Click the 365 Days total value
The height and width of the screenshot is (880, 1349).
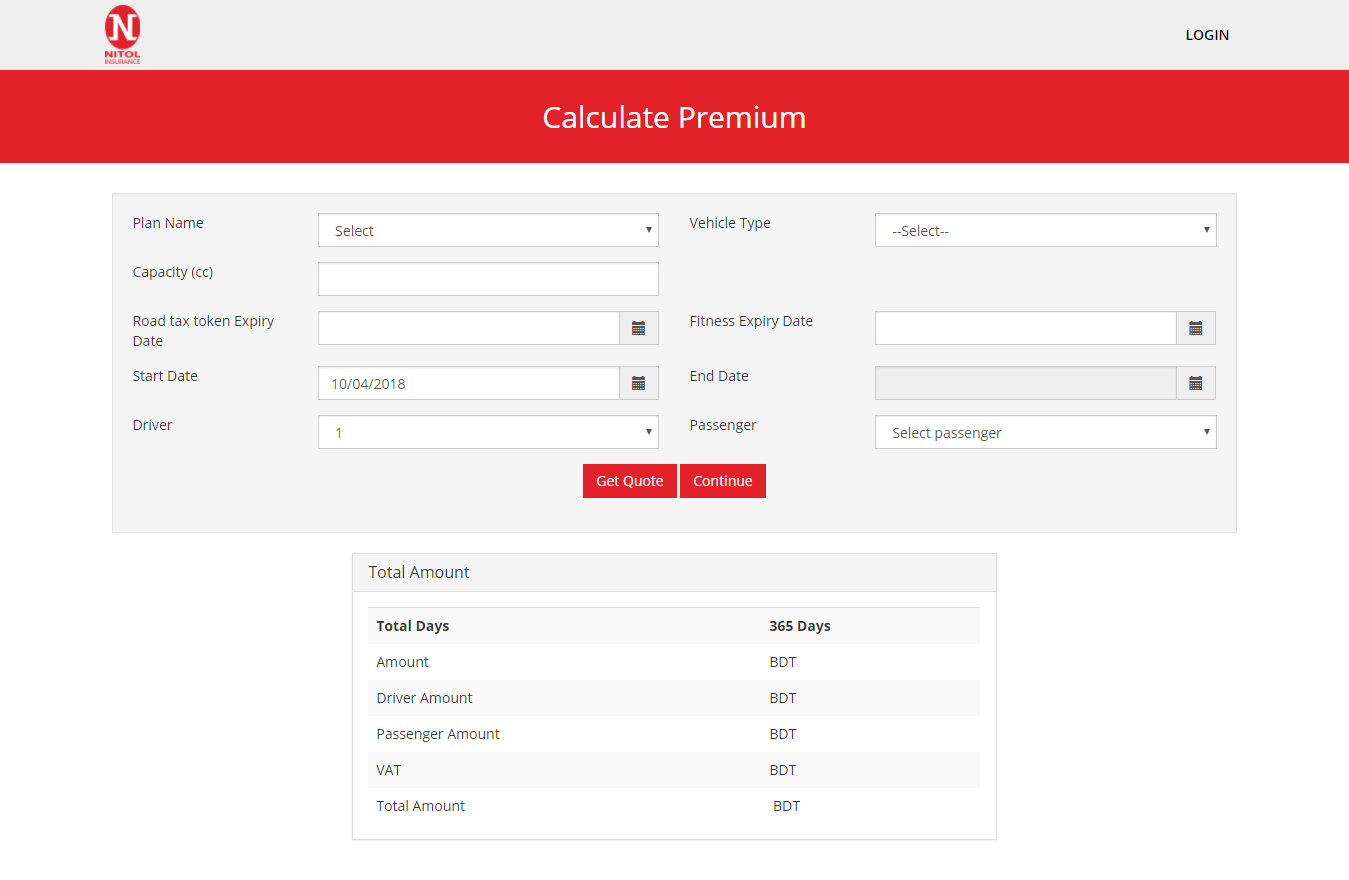point(800,626)
